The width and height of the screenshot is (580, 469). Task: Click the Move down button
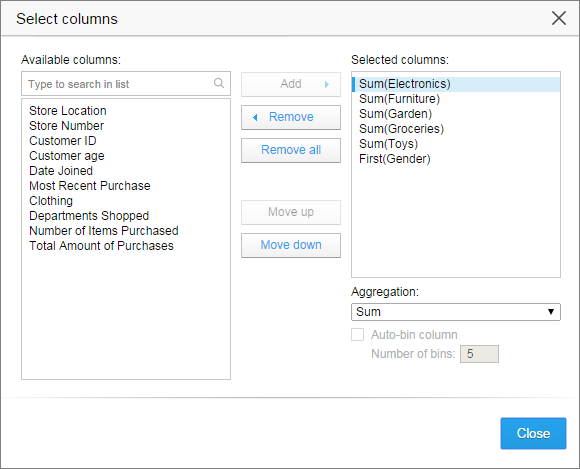point(291,245)
